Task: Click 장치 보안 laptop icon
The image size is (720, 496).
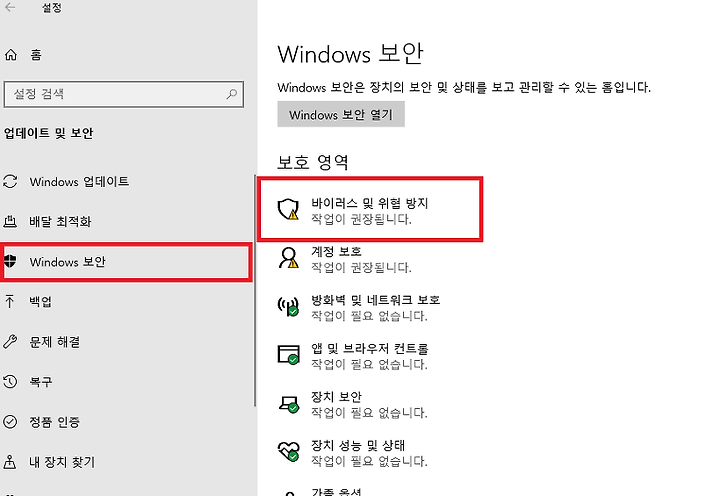Action: tap(288, 404)
